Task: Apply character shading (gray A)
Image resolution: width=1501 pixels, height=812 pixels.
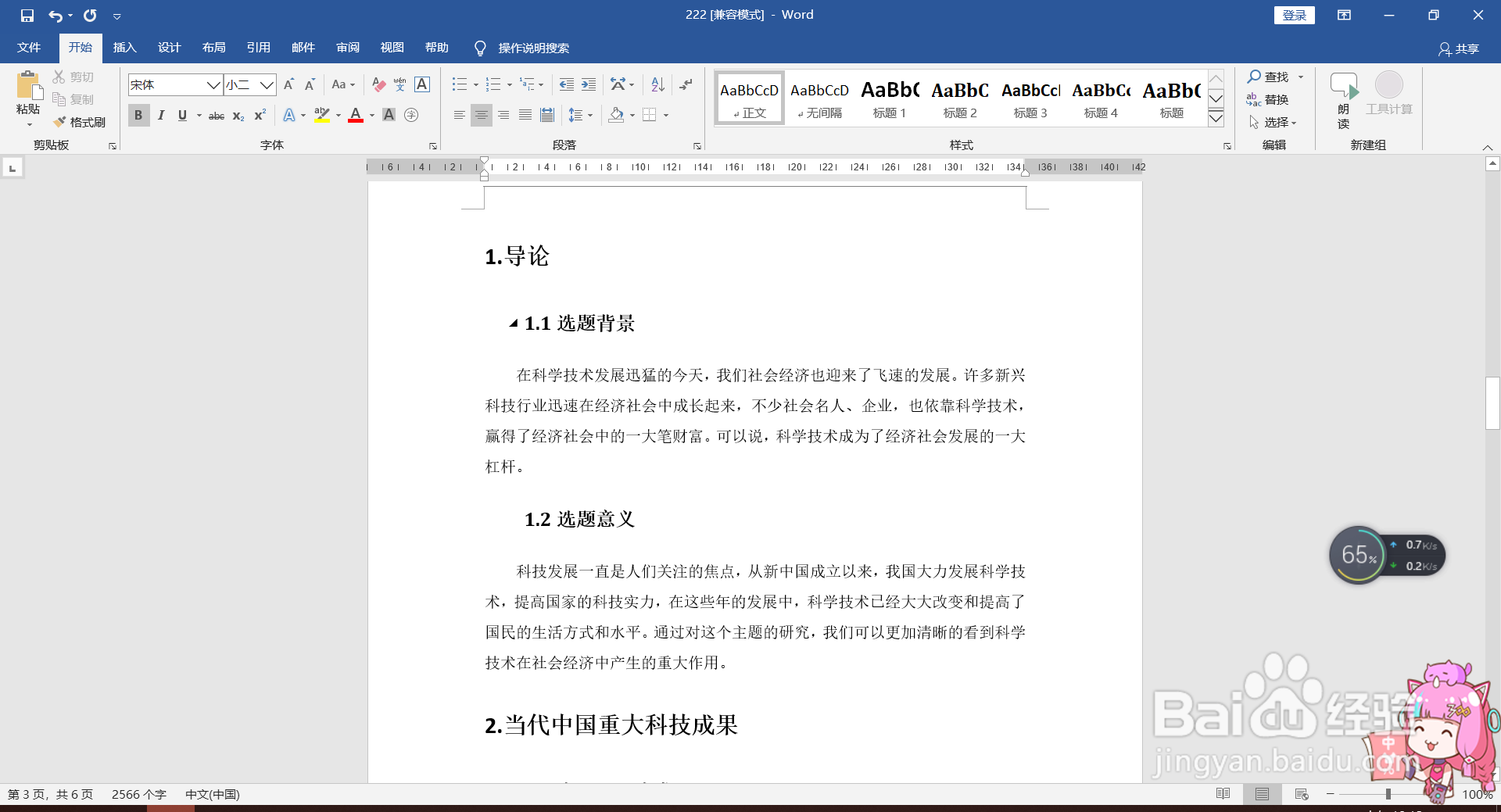Action: [389, 115]
